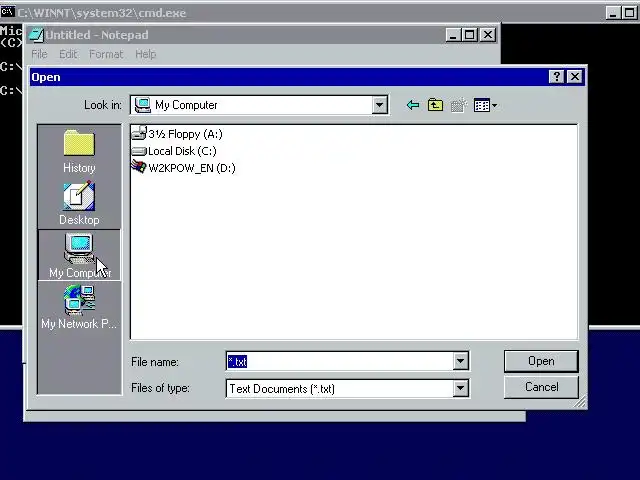The image size is (640, 480).
Task: Click the Cancel button
Action: tap(541, 387)
